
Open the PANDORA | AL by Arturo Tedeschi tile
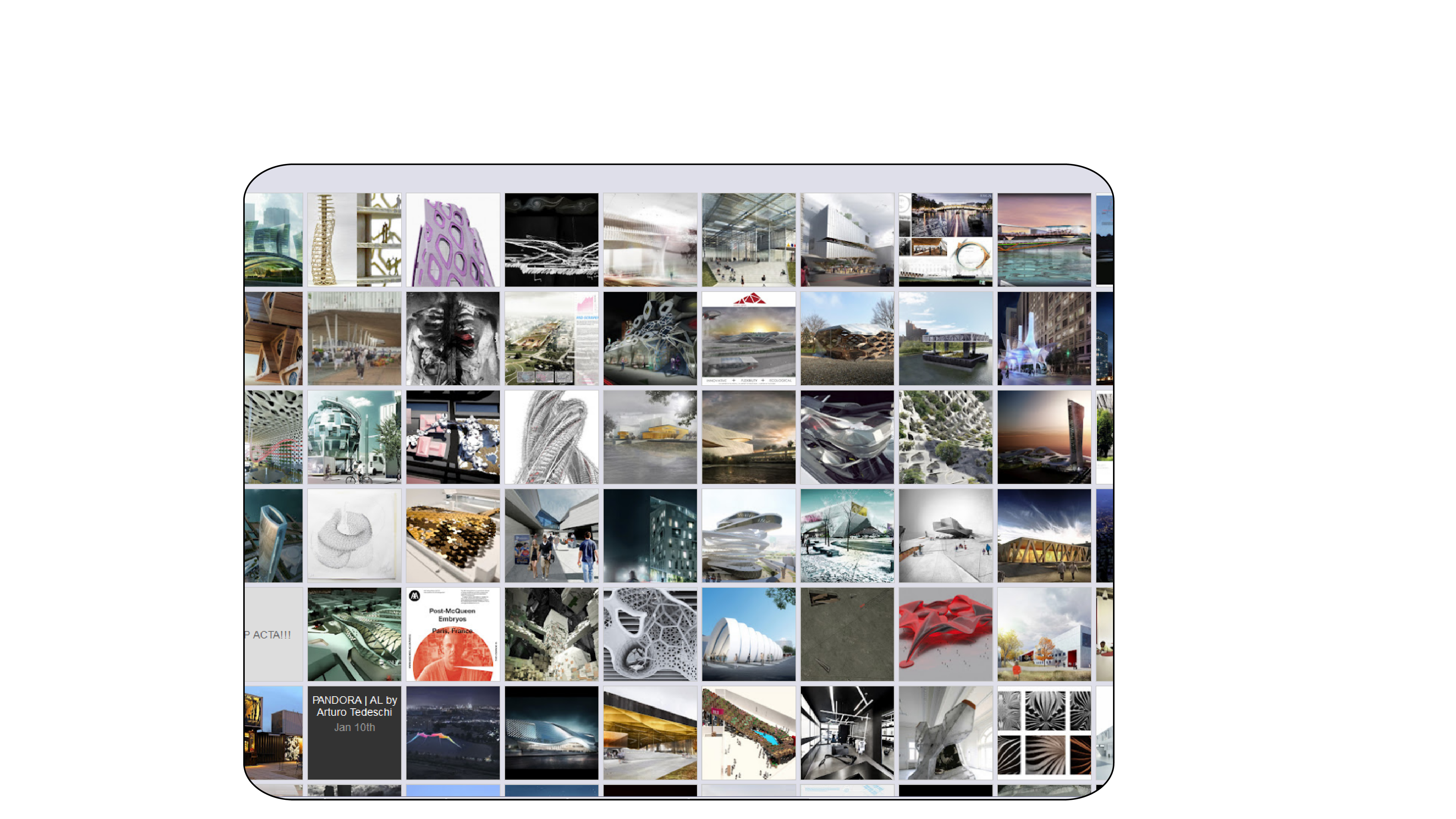(x=354, y=732)
